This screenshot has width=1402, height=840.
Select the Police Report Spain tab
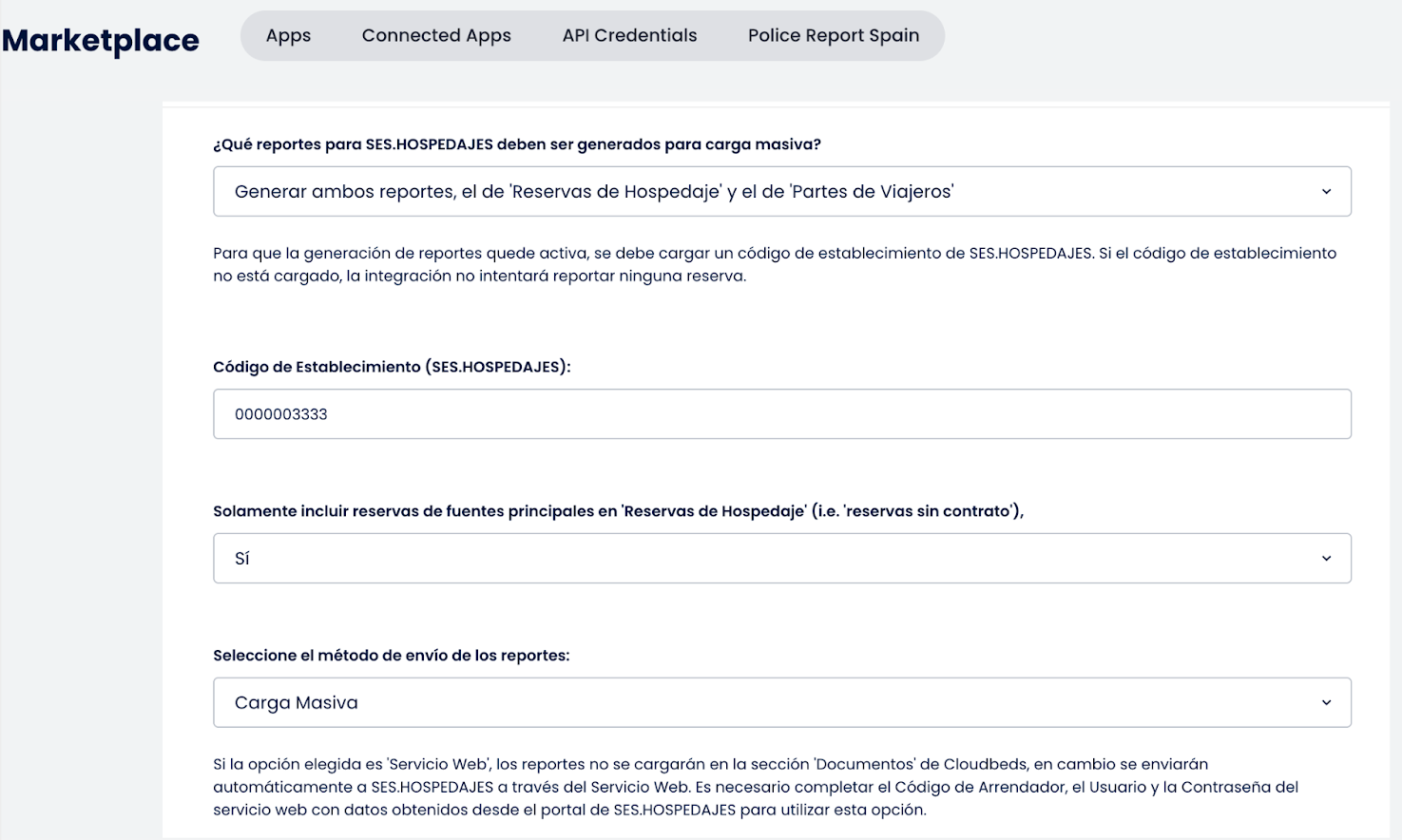[x=833, y=36]
